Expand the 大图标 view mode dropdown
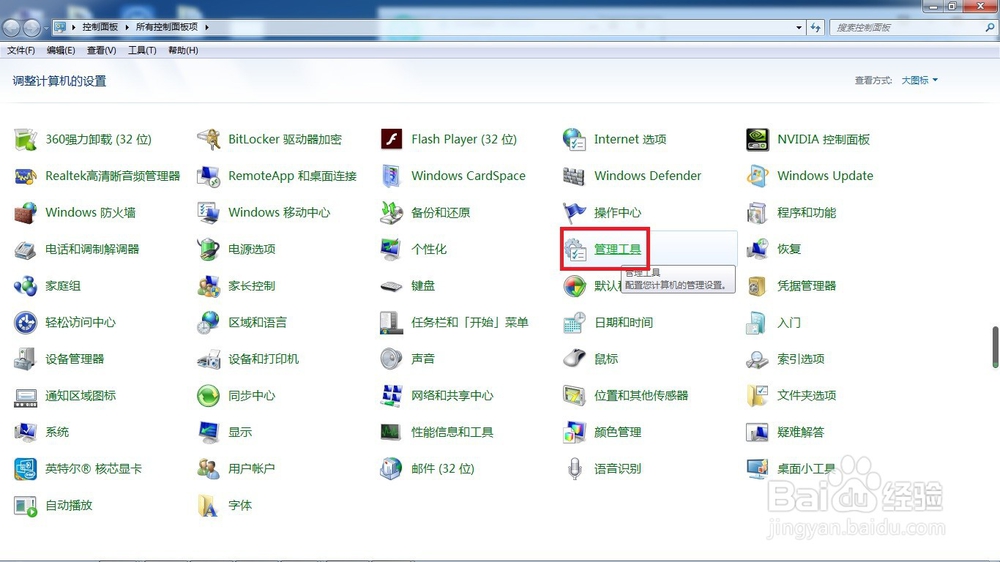This screenshot has width=1000, height=562. pos(919,80)
